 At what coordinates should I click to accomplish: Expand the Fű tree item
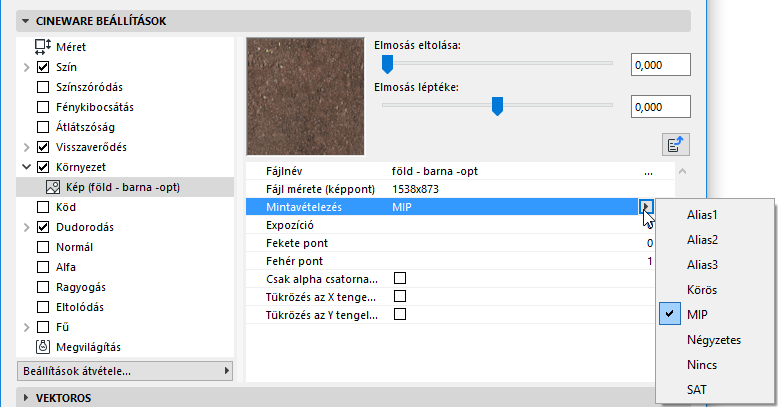27,327
